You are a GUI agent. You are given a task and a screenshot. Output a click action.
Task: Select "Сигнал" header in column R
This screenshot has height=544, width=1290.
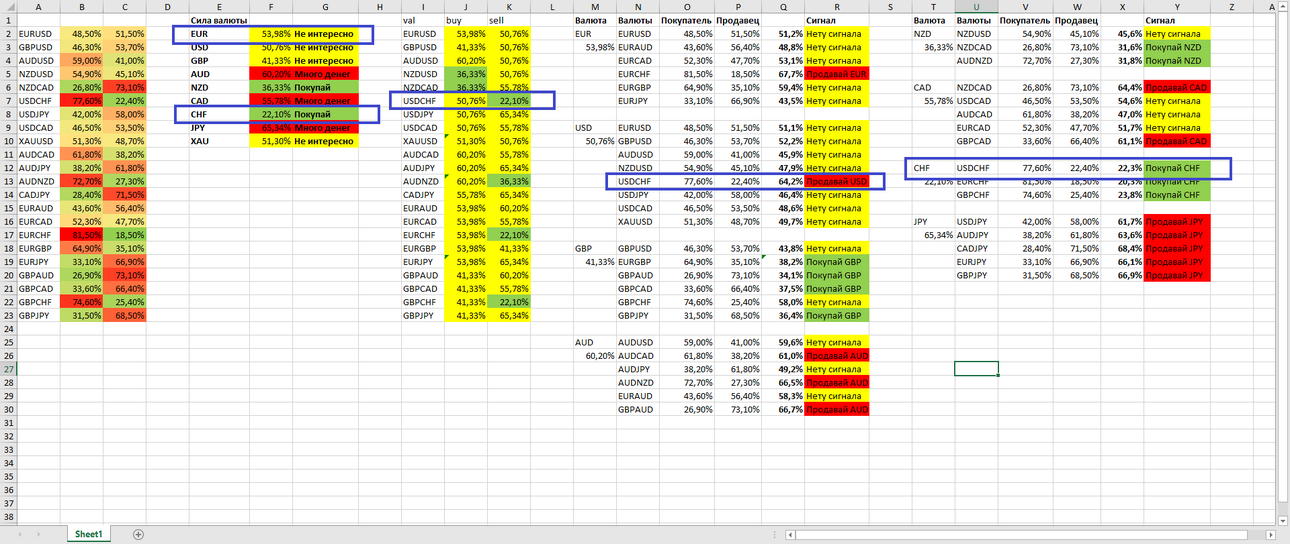tap(837, 19)
